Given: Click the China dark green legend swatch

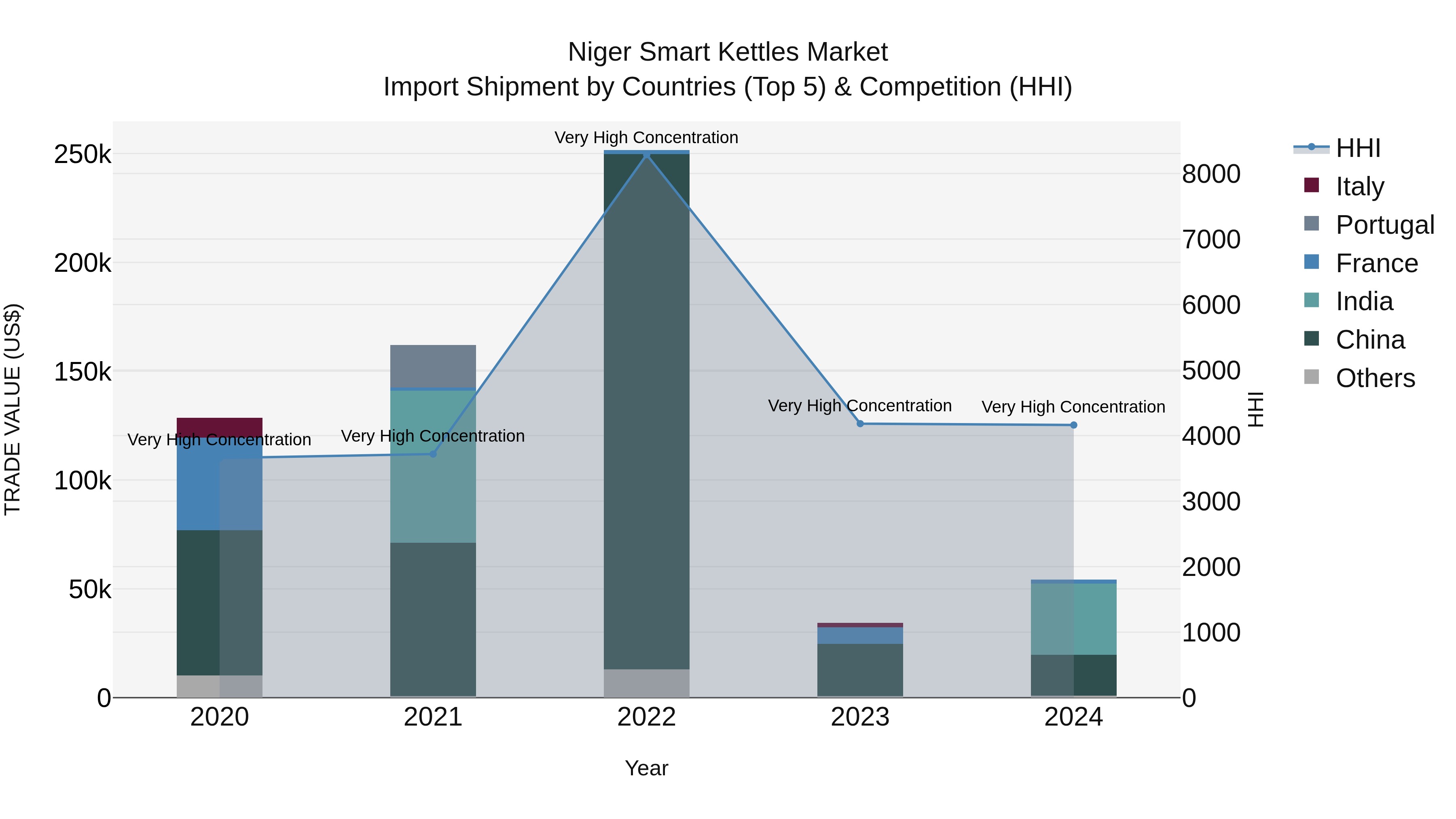Looking at the screenshot, I should [1311, 339].
